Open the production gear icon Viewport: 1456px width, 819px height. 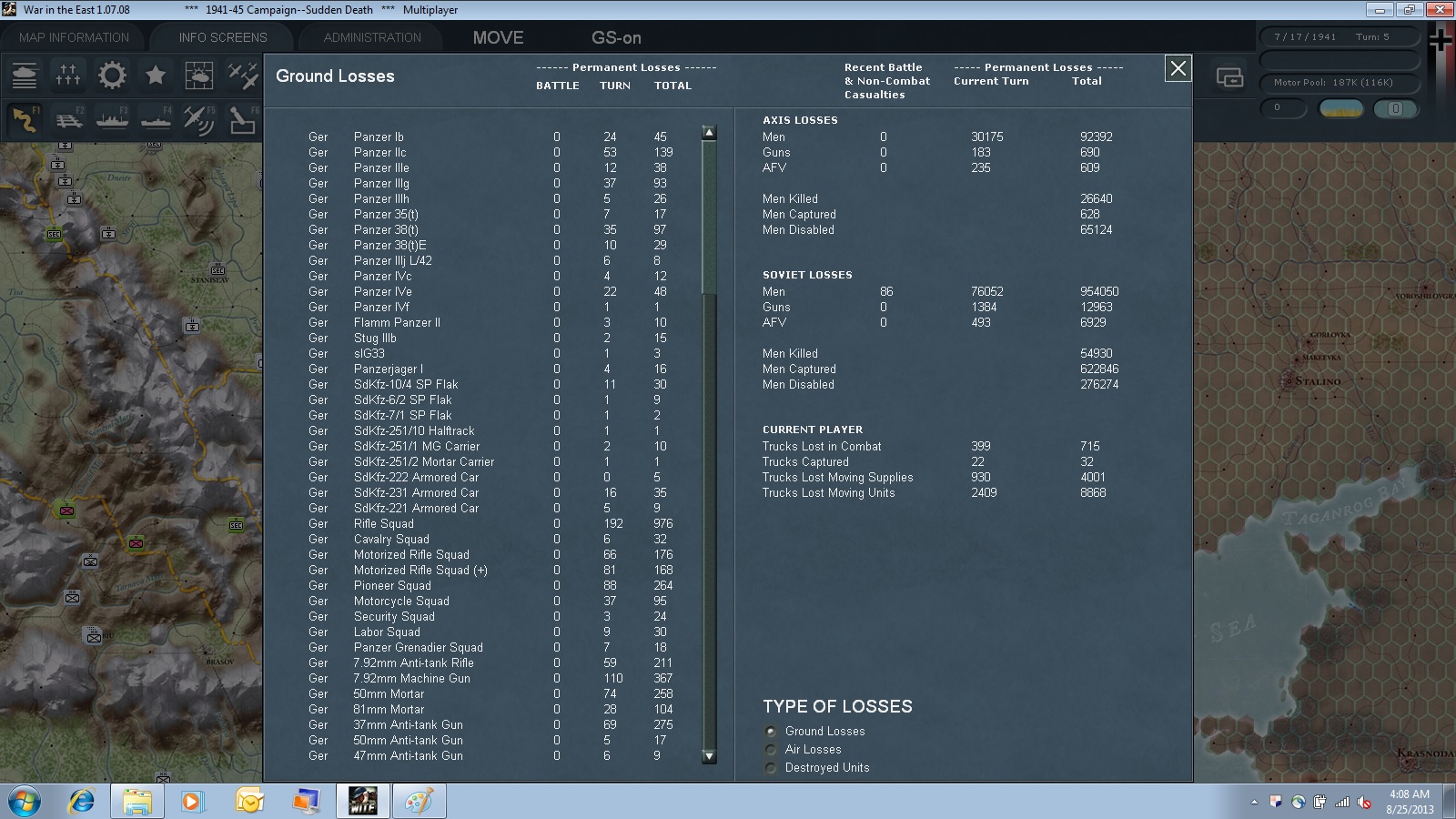coord(112,75)
